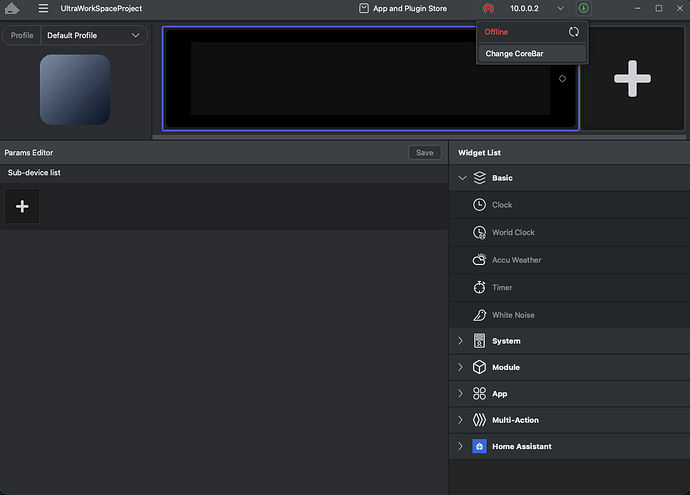The height and width of the screenshot is (495, 690).
Task: Click the App category icon
Action: (479, 393)
